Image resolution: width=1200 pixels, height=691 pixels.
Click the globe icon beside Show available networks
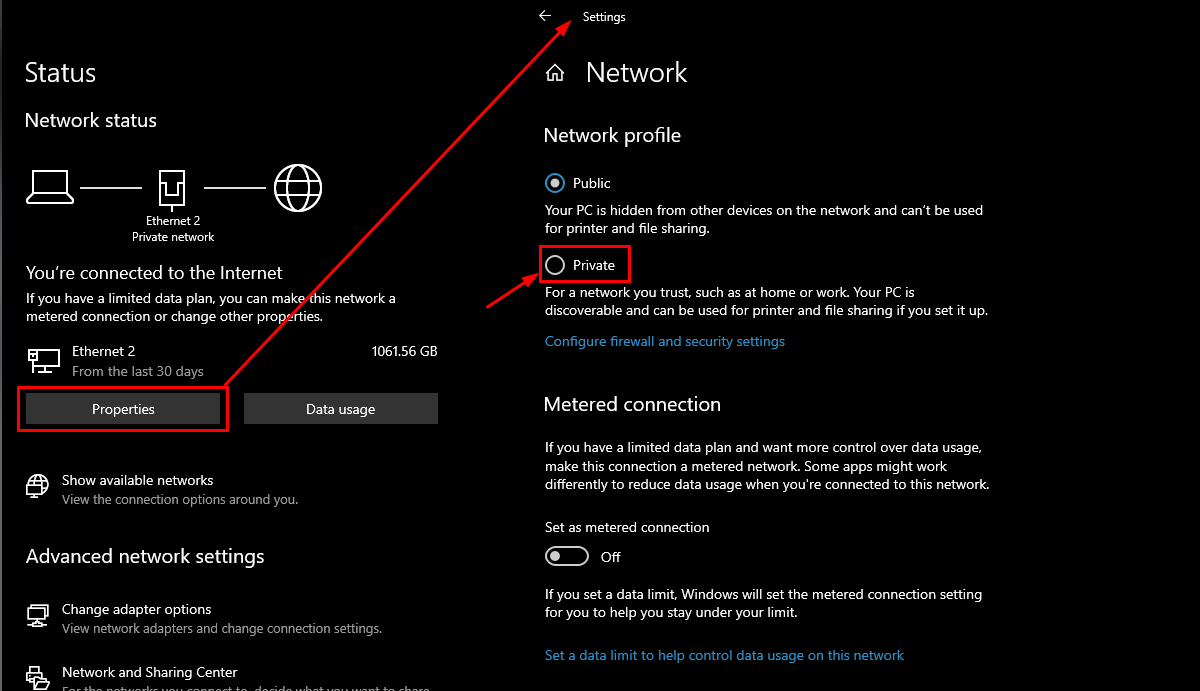pos(38,487)
